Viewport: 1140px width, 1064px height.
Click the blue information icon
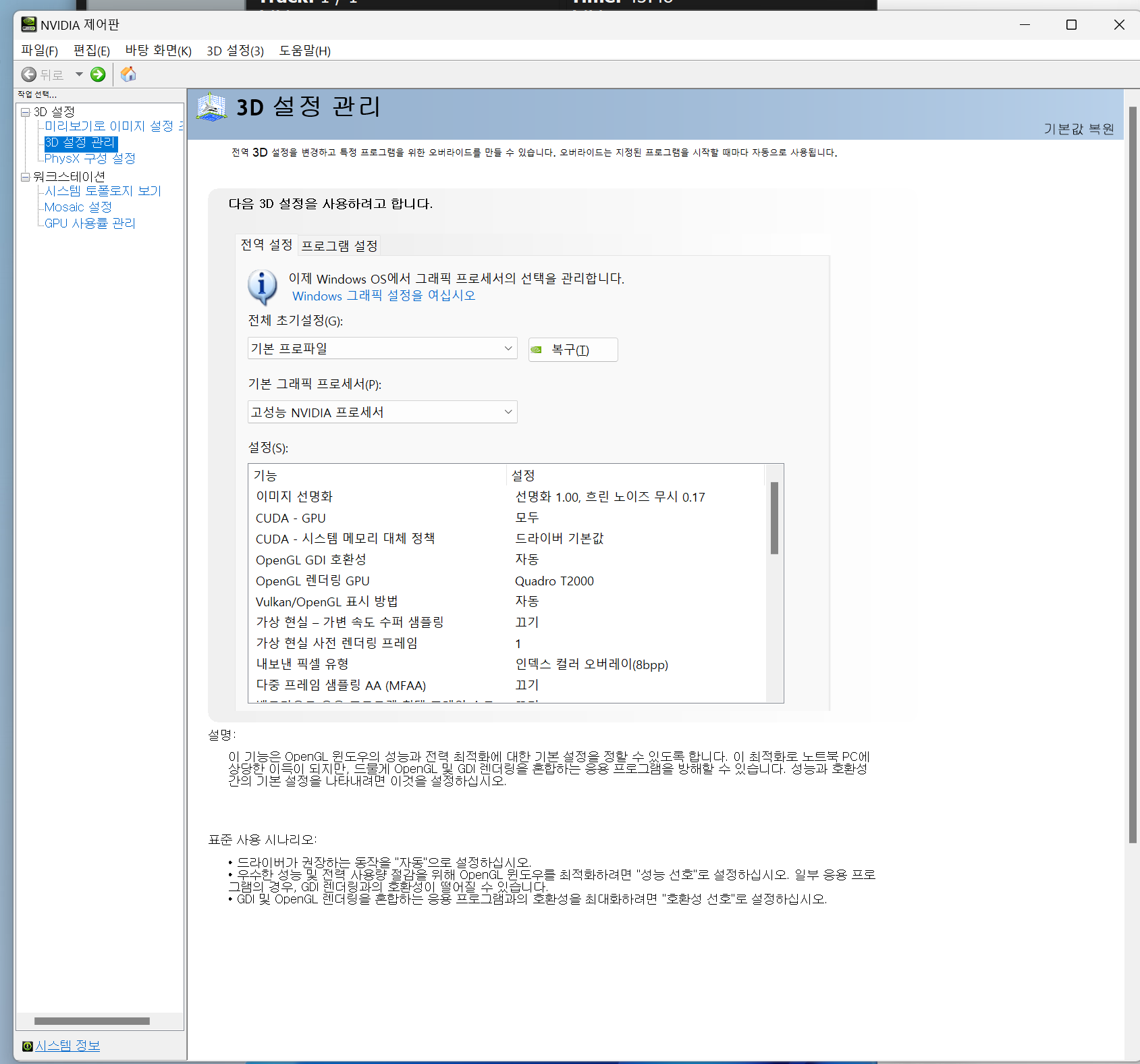[x=263, y=287]
